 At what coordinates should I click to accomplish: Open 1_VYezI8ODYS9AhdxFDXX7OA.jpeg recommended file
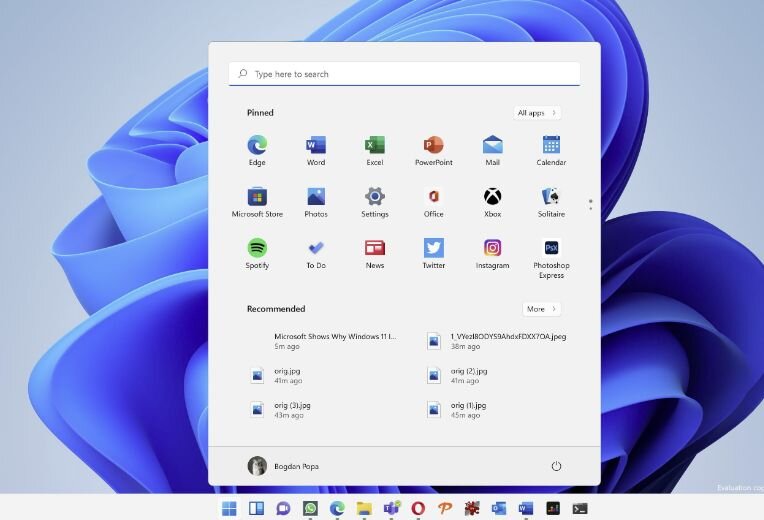click(x=497, y=341)
